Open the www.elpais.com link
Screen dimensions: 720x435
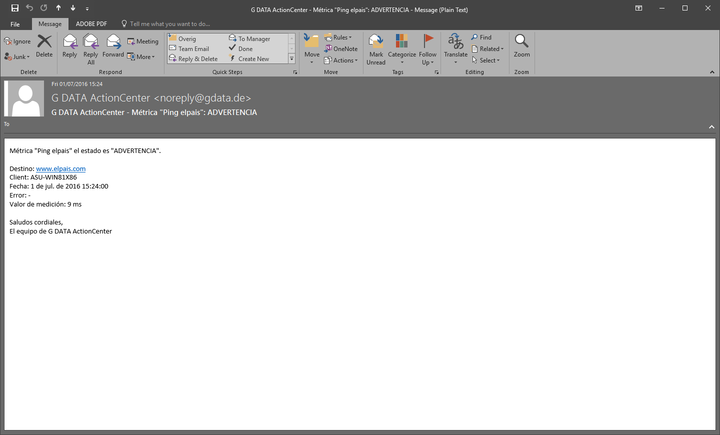click(61, 169)
